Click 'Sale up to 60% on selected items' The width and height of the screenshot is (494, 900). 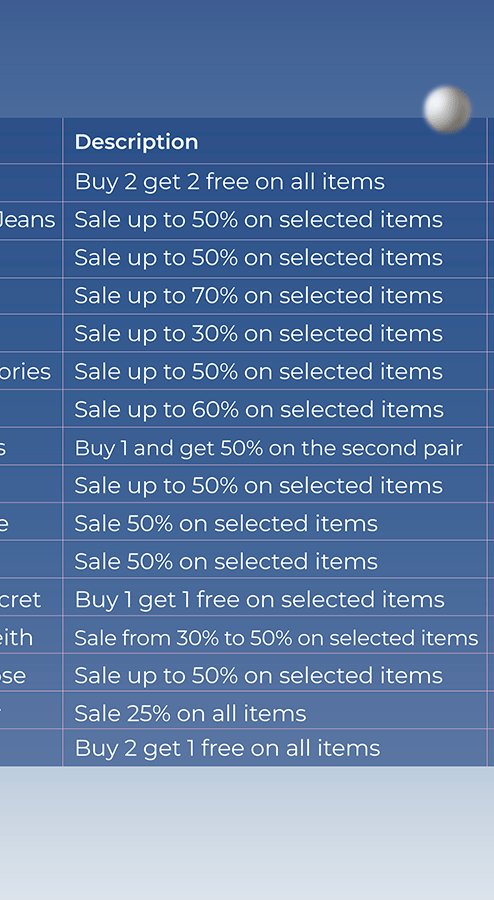pos(259,409)
